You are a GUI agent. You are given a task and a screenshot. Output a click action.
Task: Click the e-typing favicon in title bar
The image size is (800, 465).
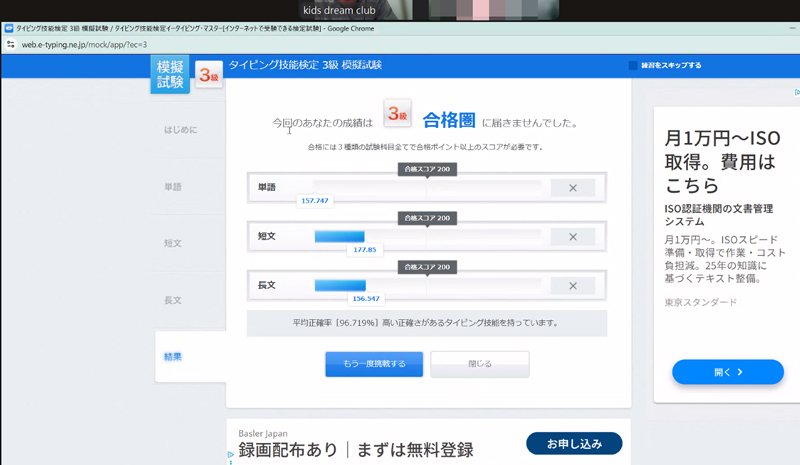[9, 29]
